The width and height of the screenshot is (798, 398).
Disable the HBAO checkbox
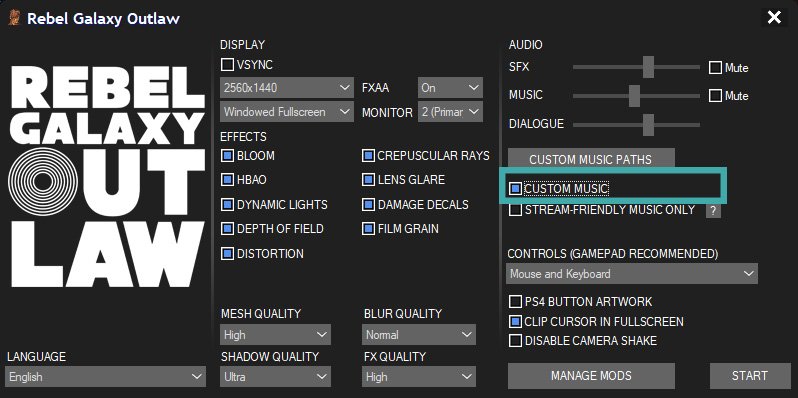[x=227, y=180]
